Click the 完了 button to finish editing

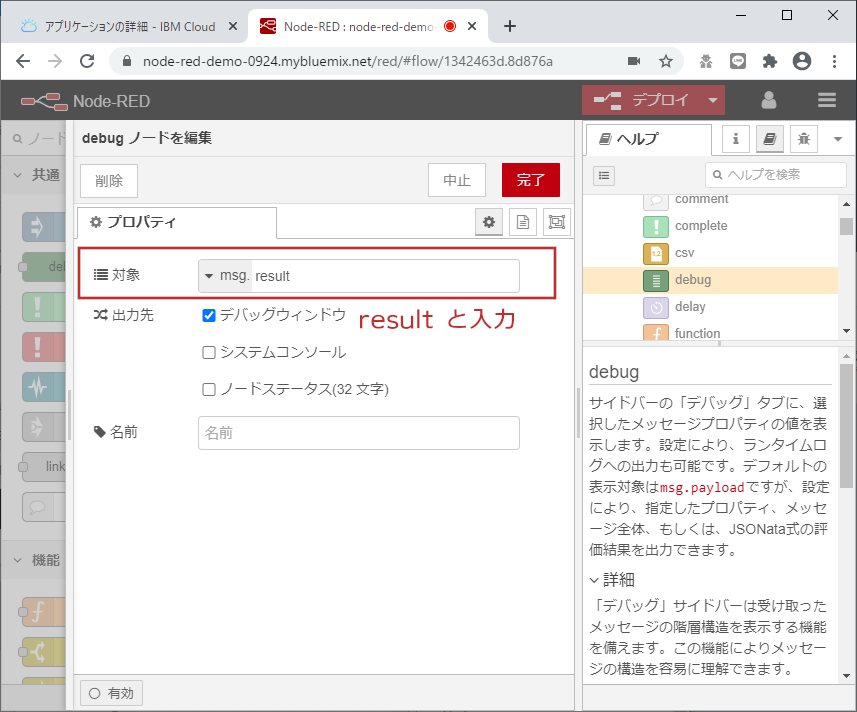tap(530, 180)
